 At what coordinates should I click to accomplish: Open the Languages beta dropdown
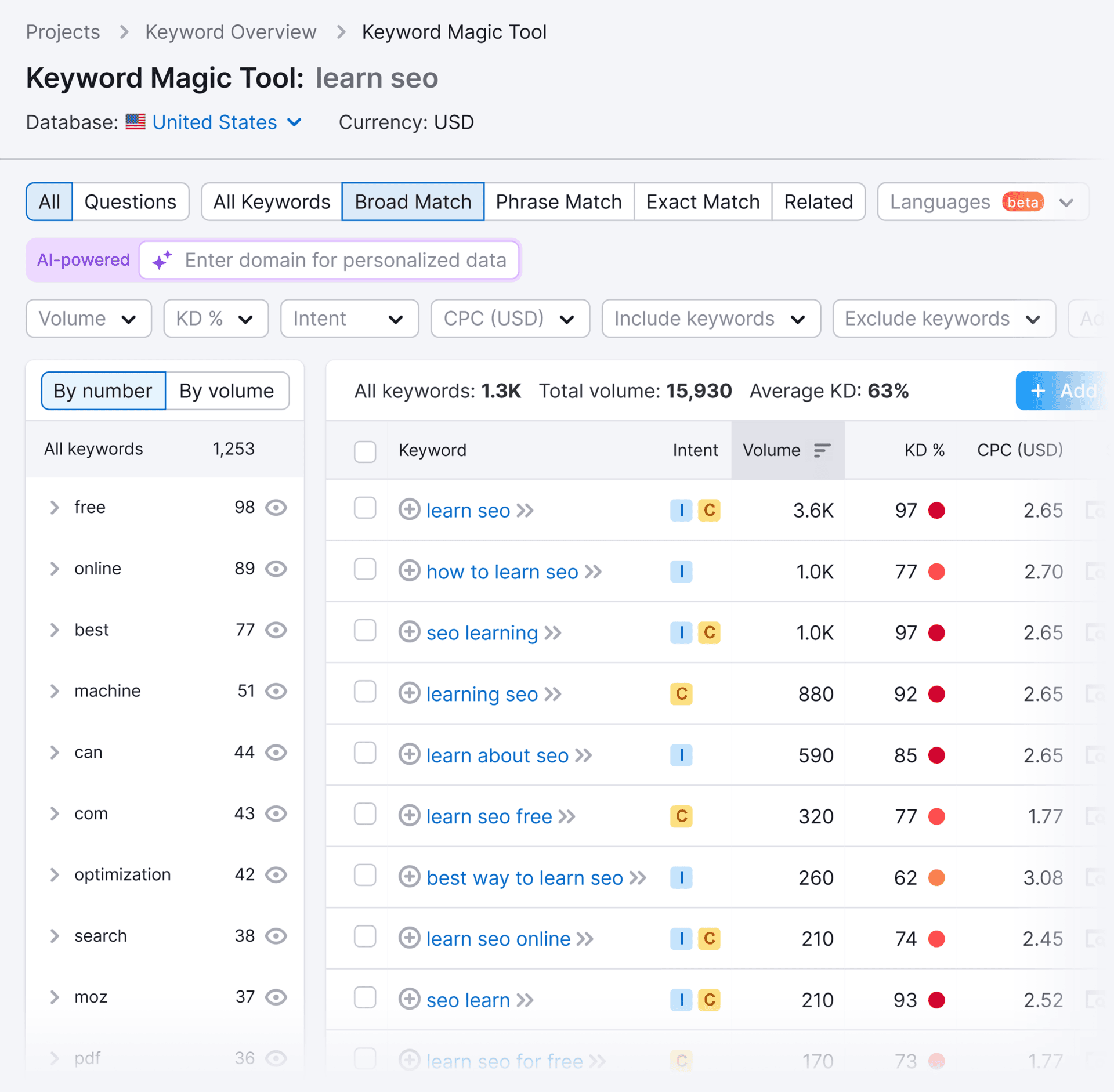coord(982,201)
